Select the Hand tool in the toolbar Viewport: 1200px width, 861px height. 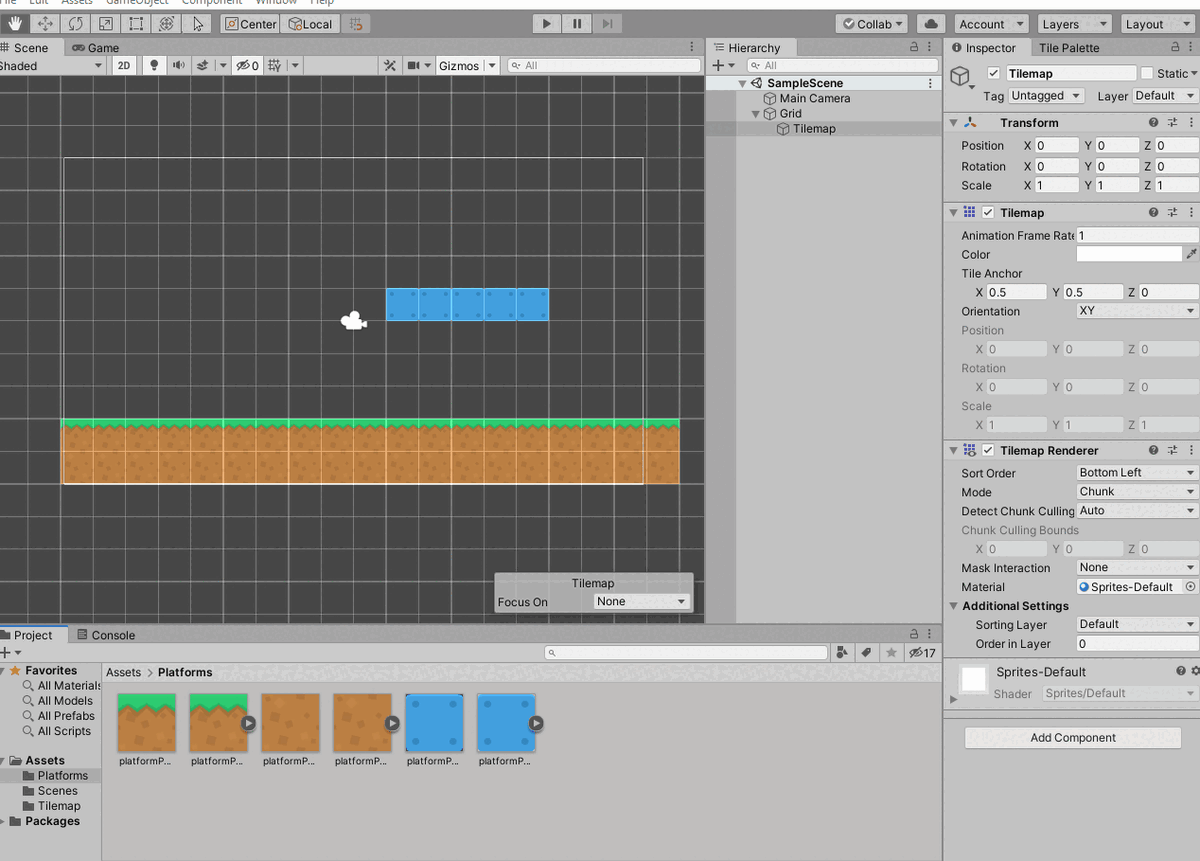coord(13,24)
